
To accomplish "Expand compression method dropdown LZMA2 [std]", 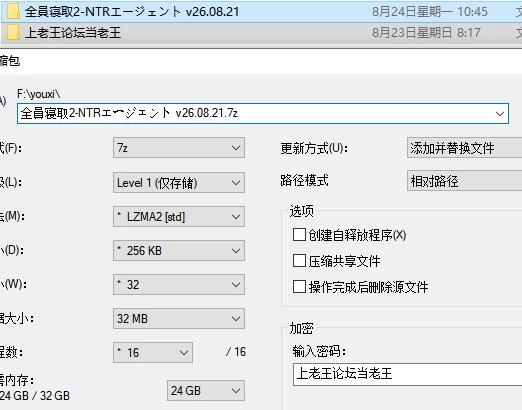I will pyautogui.click(x=179, y=217).
